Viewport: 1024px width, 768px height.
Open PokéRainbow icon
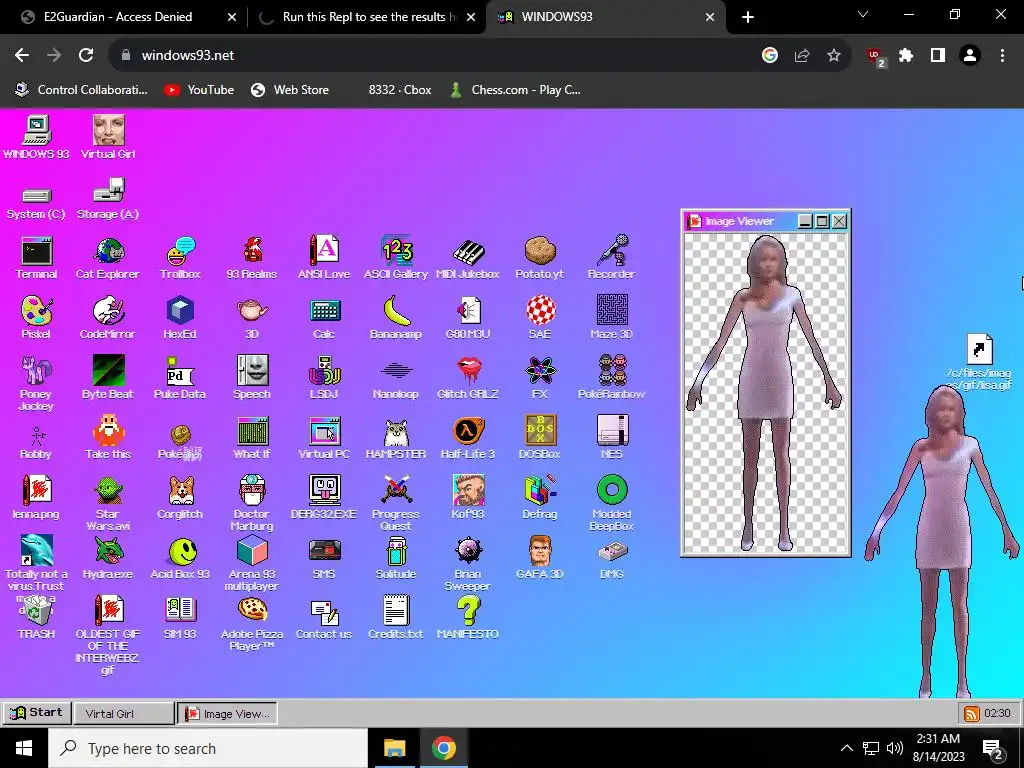tap(611, 377)
